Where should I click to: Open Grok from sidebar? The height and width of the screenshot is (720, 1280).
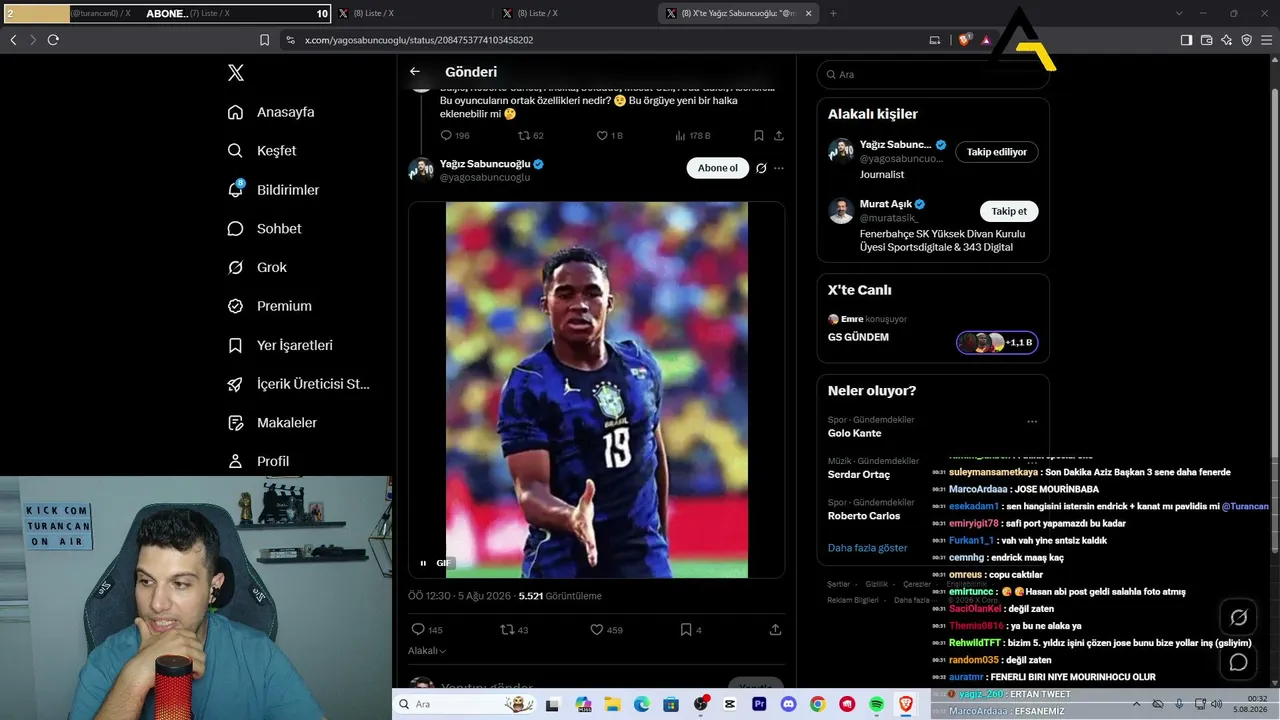[257, 268]
